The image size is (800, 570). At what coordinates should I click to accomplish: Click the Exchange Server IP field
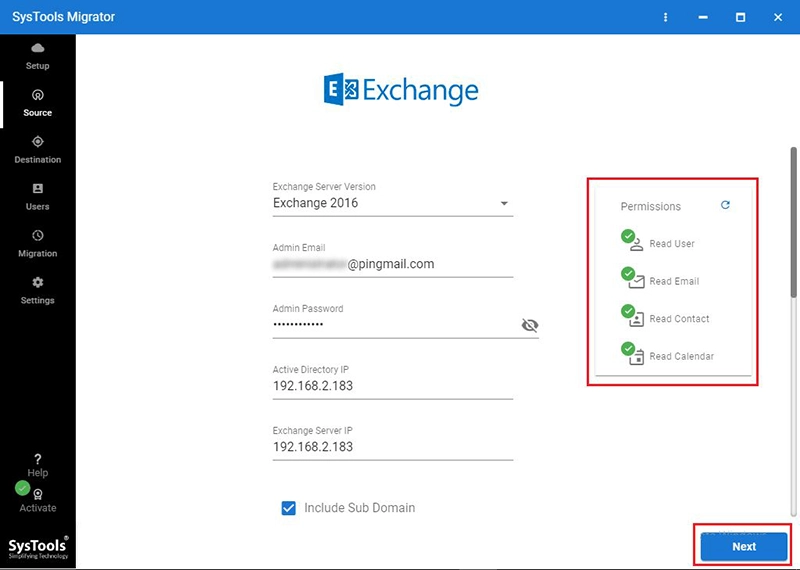point(393,447)
